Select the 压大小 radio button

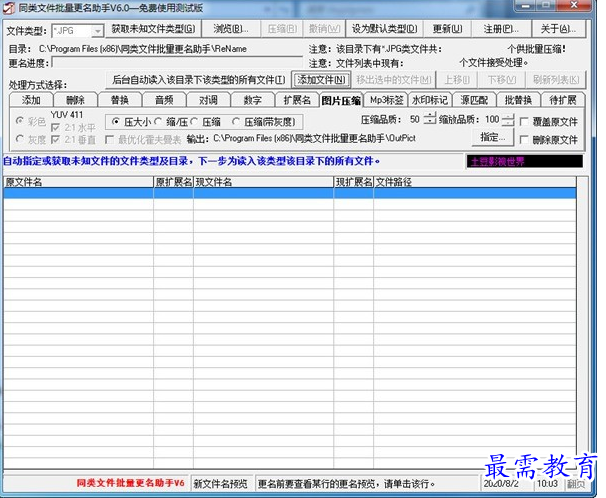pos(116,120)
